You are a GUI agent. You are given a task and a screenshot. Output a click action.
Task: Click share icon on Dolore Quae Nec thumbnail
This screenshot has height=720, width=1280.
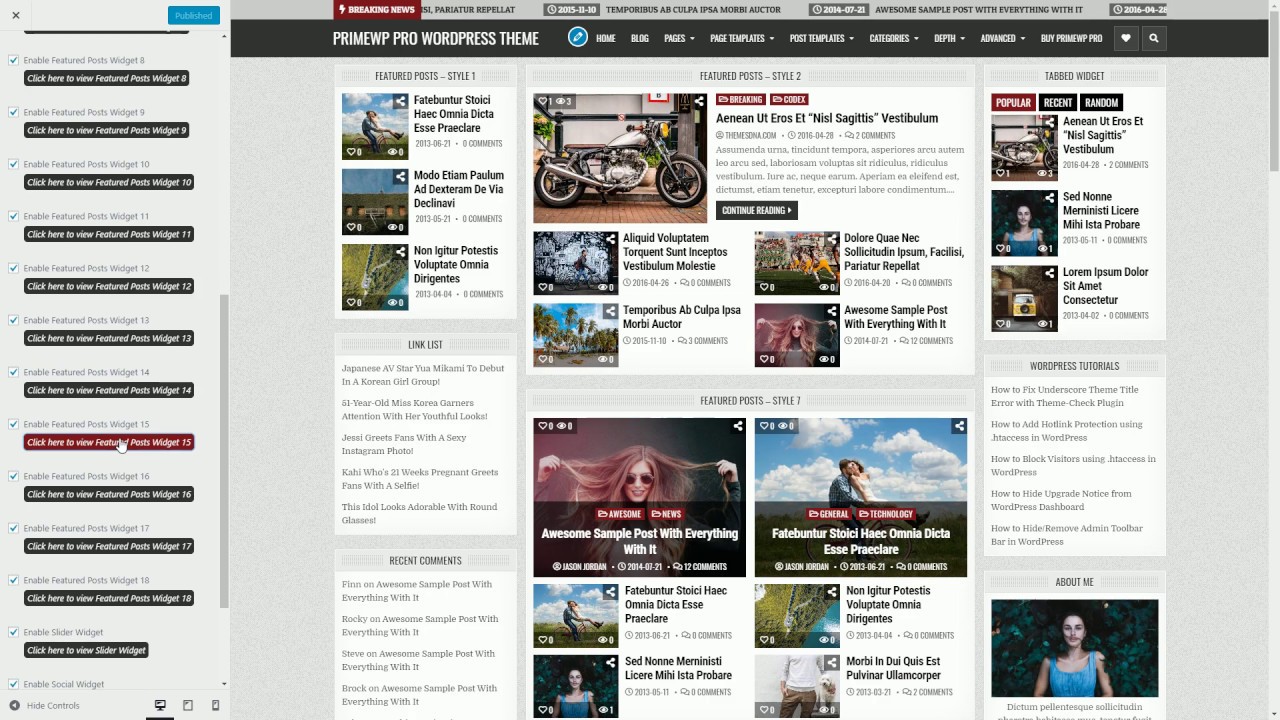tap(831, 239)
